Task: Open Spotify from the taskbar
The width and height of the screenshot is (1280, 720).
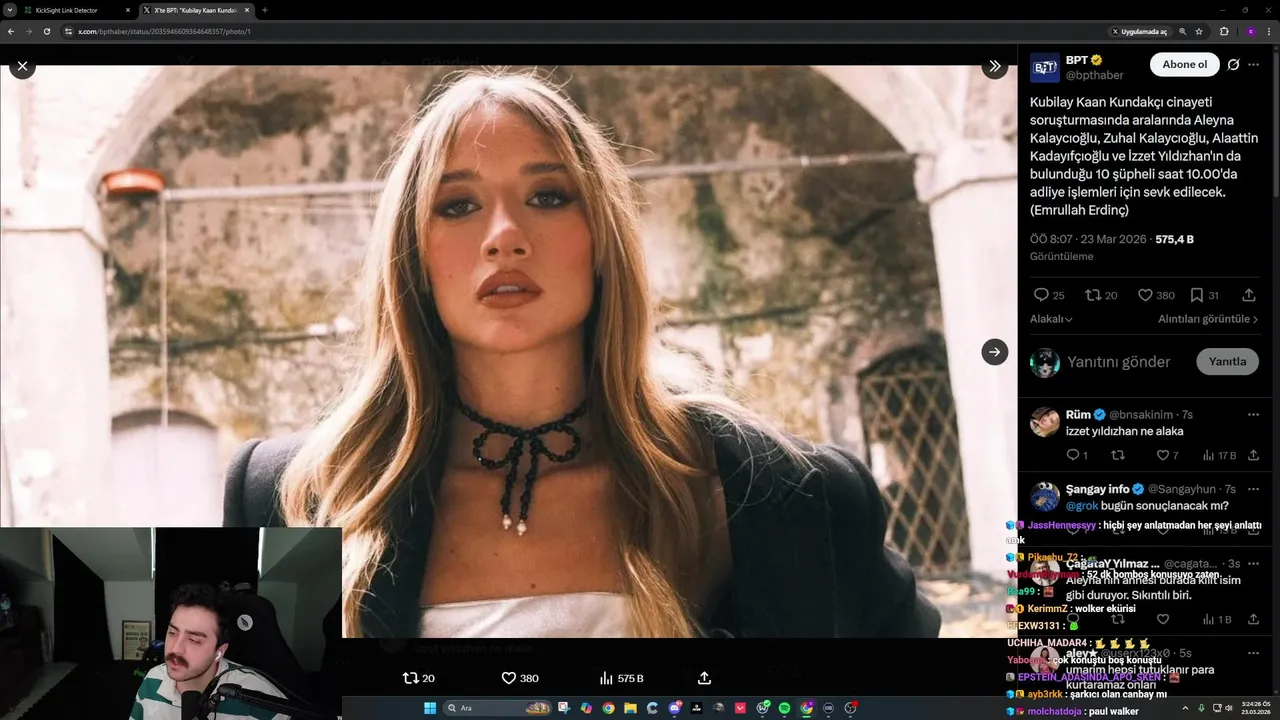Action: (x=784, y=708)
